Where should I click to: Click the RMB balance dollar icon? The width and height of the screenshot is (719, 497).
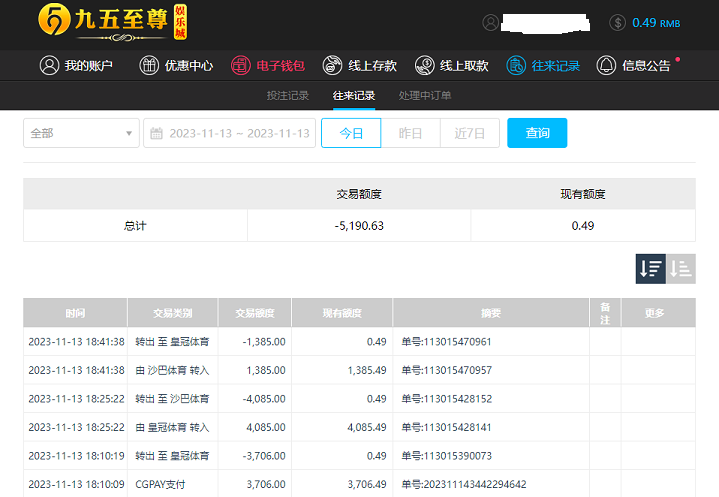click(617, 22)
